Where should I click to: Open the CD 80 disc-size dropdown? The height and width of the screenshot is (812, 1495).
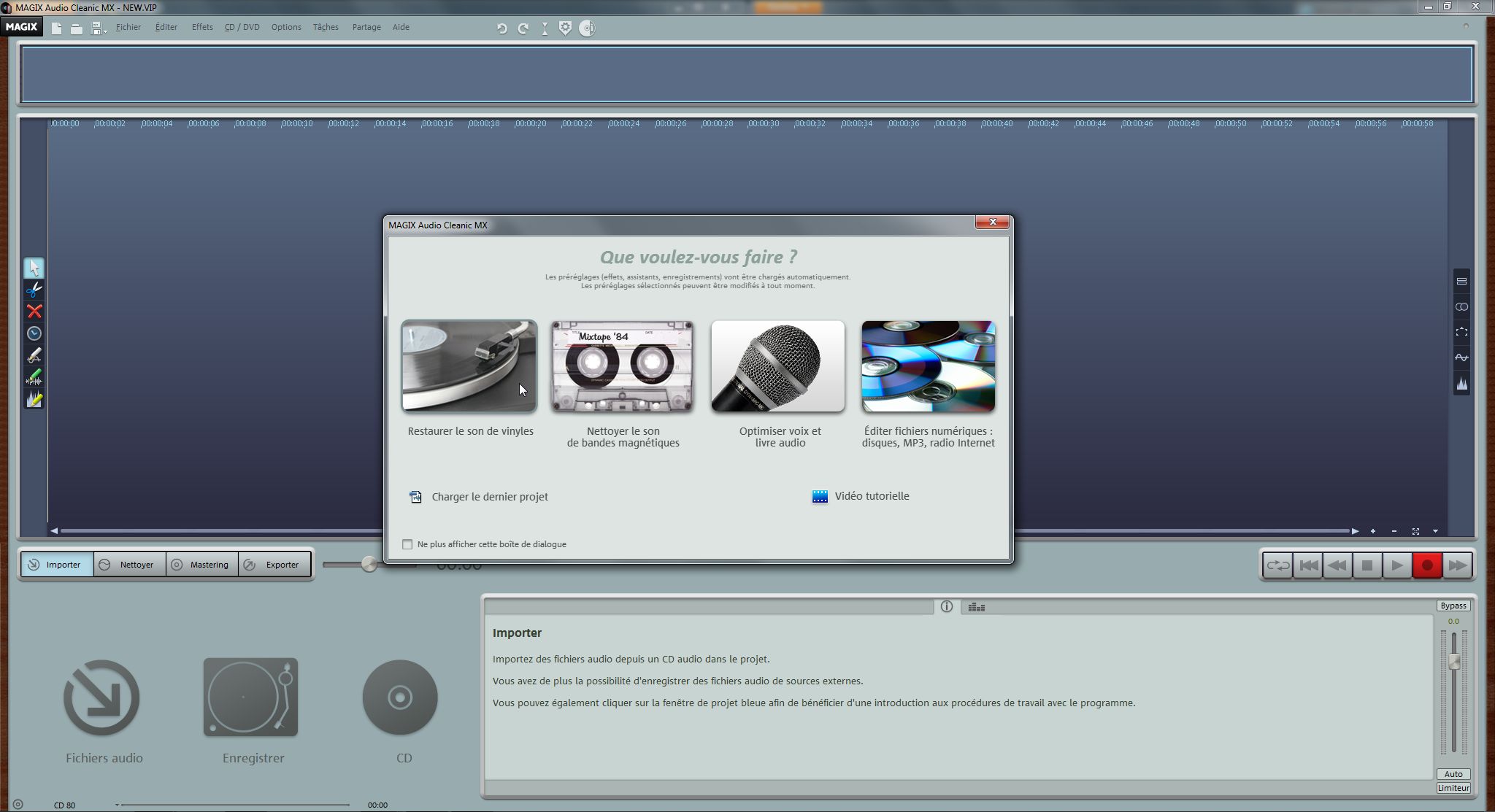coord(117,805)
